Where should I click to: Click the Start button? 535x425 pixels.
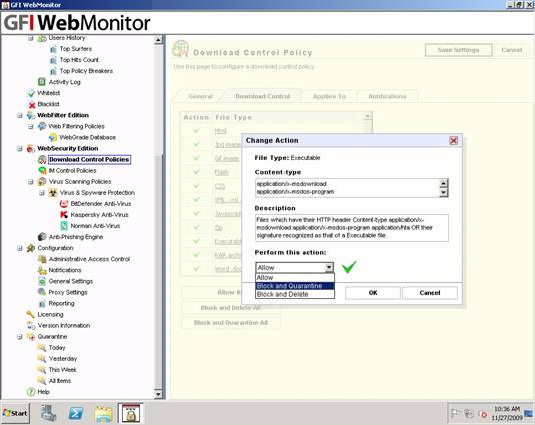click(x=15, y=413)
